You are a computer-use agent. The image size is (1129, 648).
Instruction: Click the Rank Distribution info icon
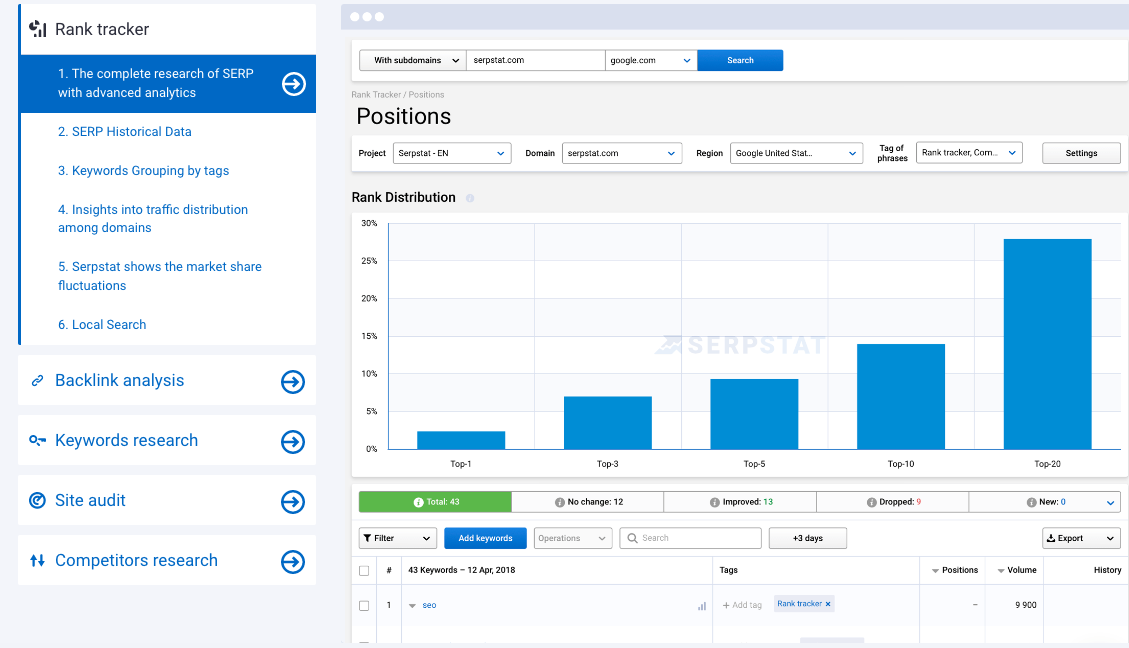(469, 198)
